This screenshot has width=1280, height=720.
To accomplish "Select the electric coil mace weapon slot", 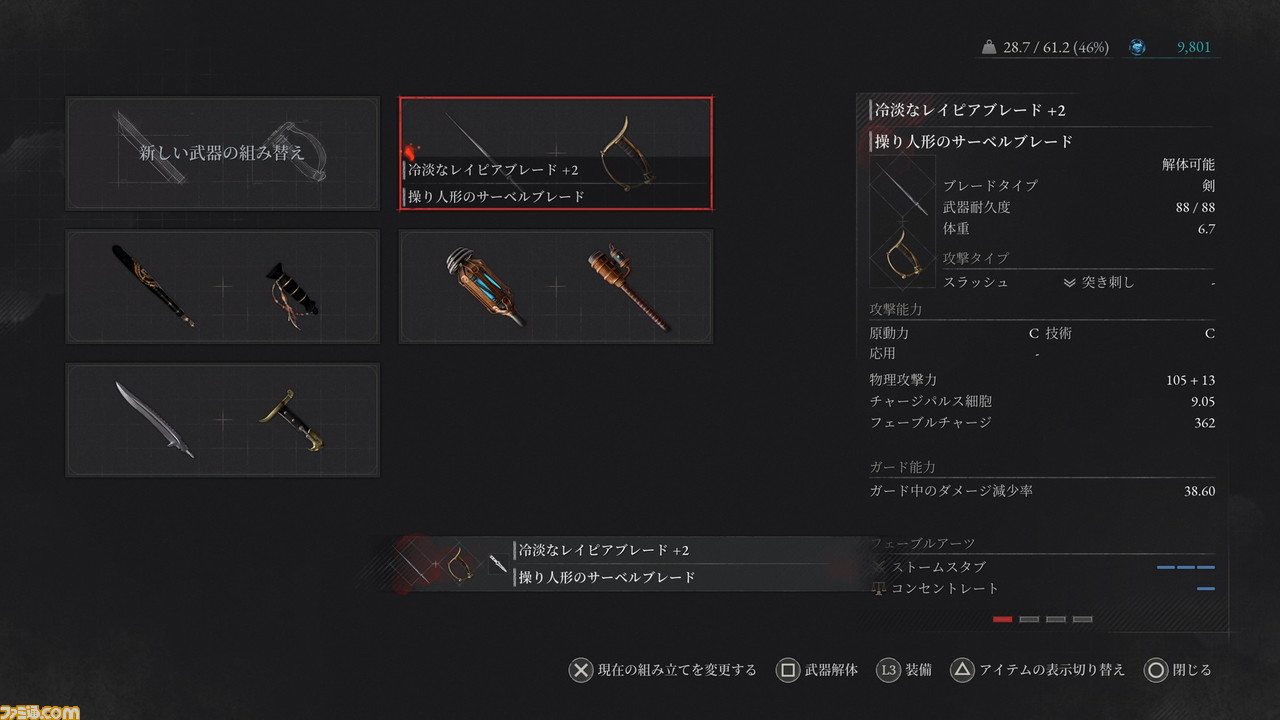I will click(556, 287).
